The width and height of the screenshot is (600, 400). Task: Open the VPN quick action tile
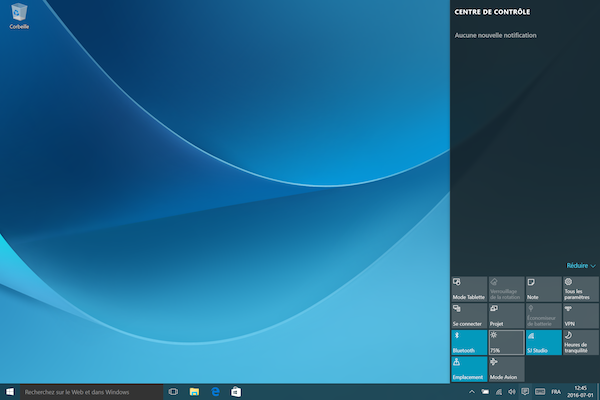click(x=580, y=316)
